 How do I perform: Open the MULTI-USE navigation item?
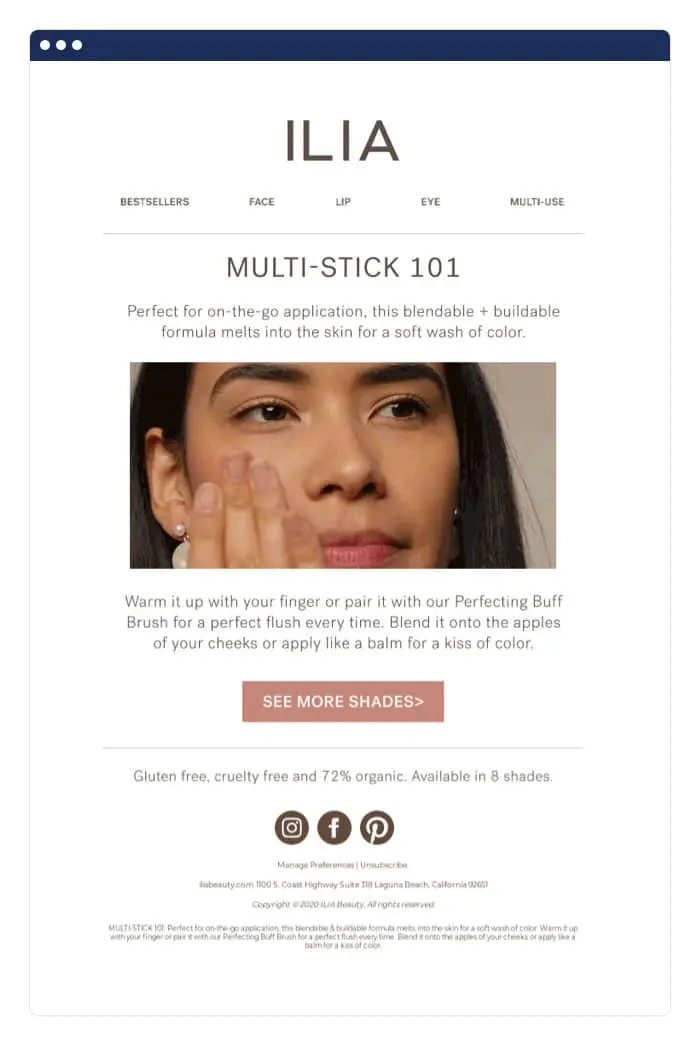tap(537, 201)
